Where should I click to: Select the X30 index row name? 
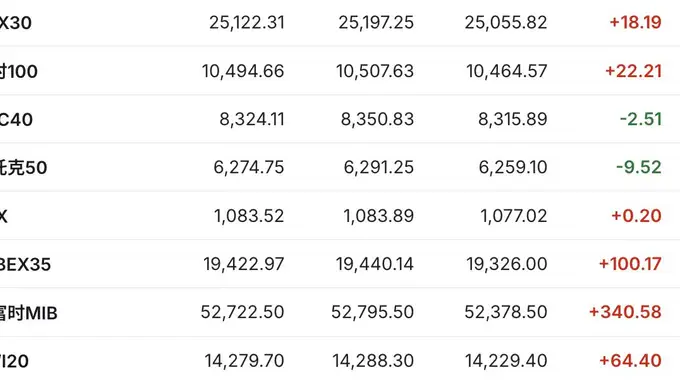[x=16, y=23]
